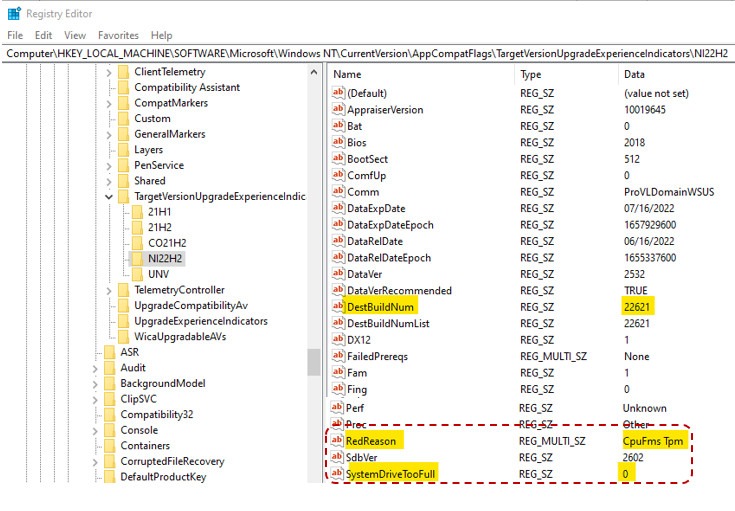Select the DataVerRecommended value name
735x511 pixels.
(399, 291)
